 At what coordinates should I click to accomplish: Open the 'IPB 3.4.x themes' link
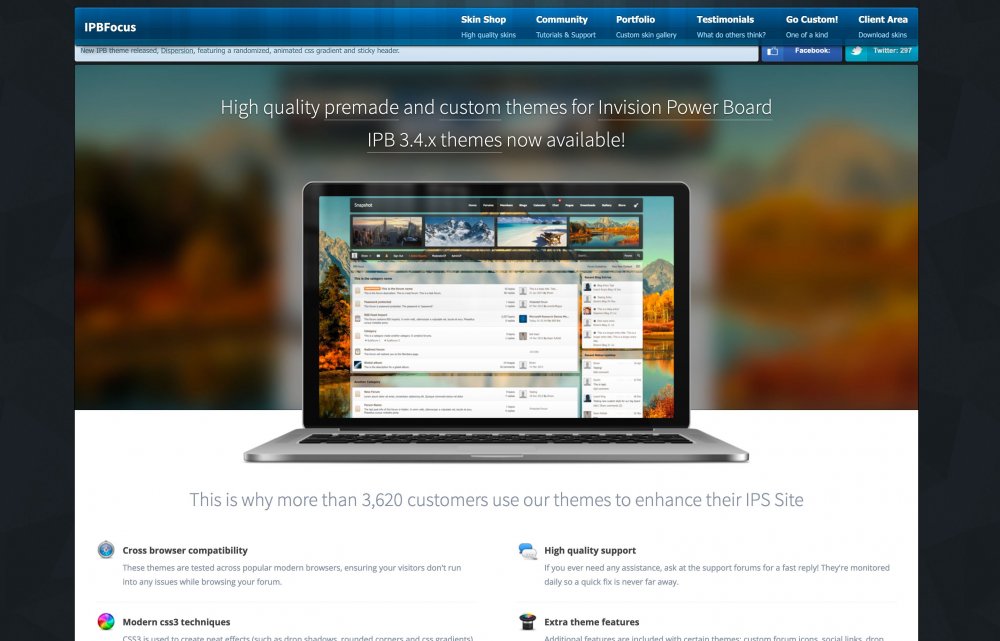click(x=434, y=140)
